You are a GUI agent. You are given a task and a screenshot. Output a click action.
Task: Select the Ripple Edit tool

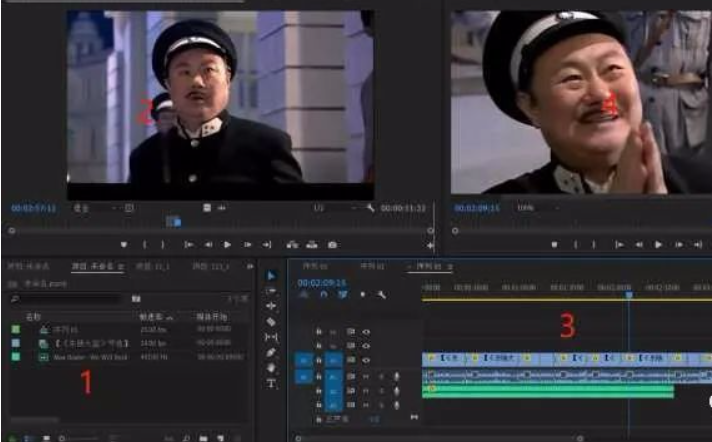271,306
